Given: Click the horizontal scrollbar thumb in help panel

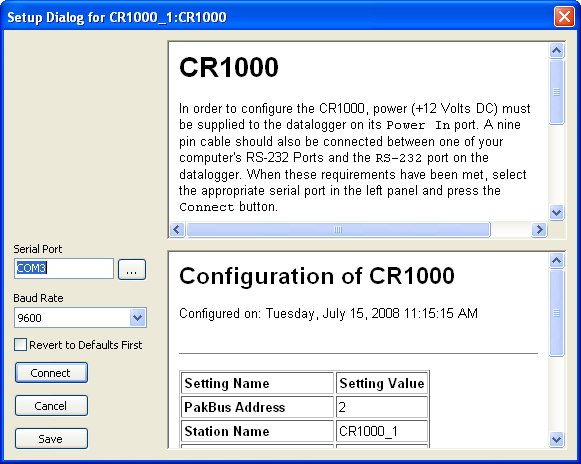Looking at the screenshot, I should [338, 229].
